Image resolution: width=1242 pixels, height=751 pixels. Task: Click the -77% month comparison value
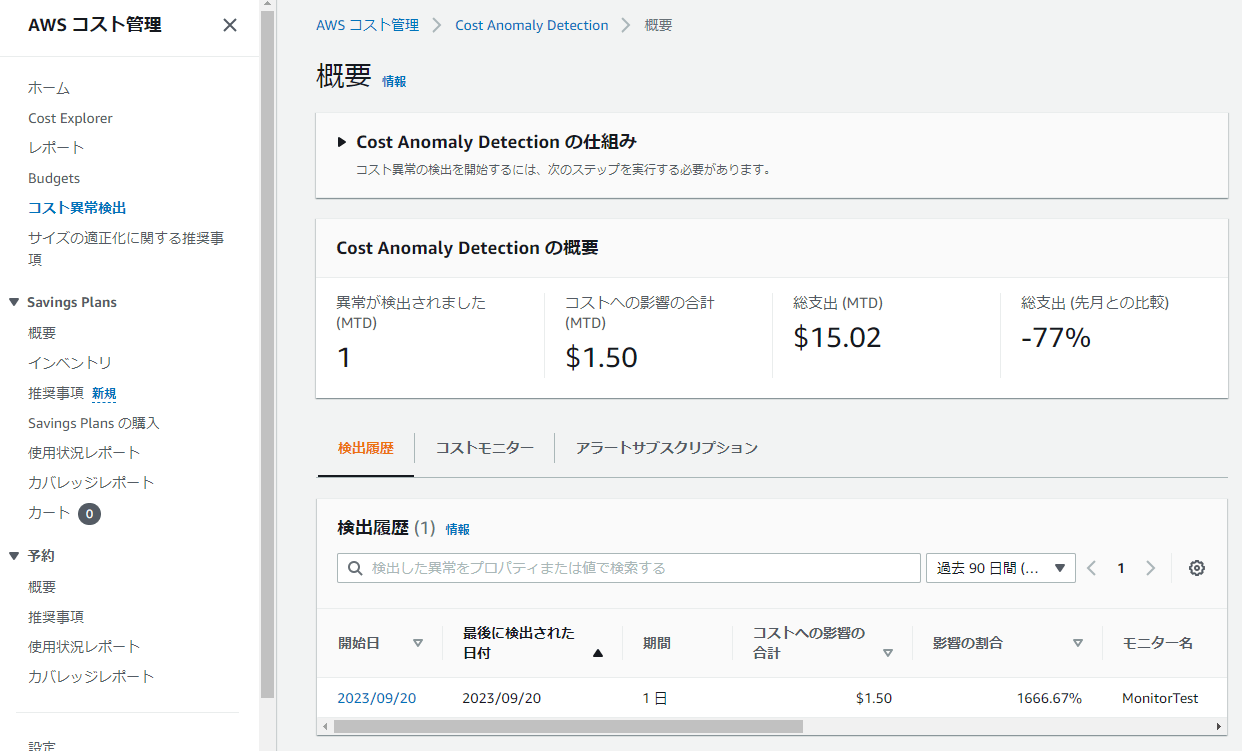[x=1056, y=337]
